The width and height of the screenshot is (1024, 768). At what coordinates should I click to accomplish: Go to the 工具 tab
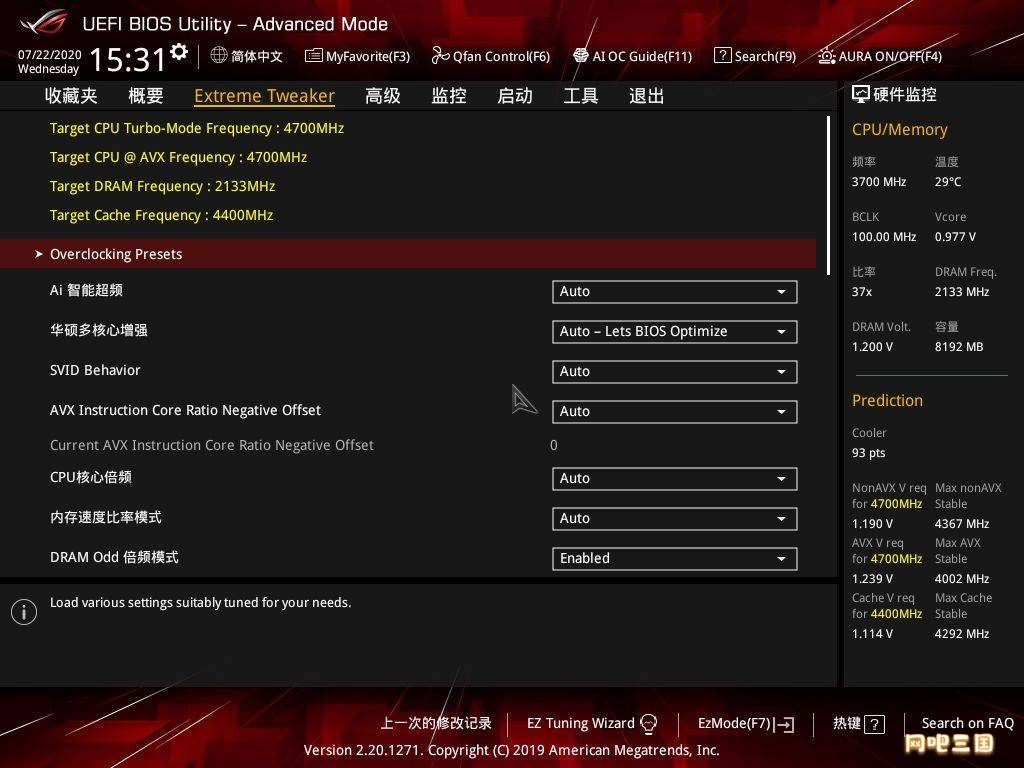pos(581,96)
